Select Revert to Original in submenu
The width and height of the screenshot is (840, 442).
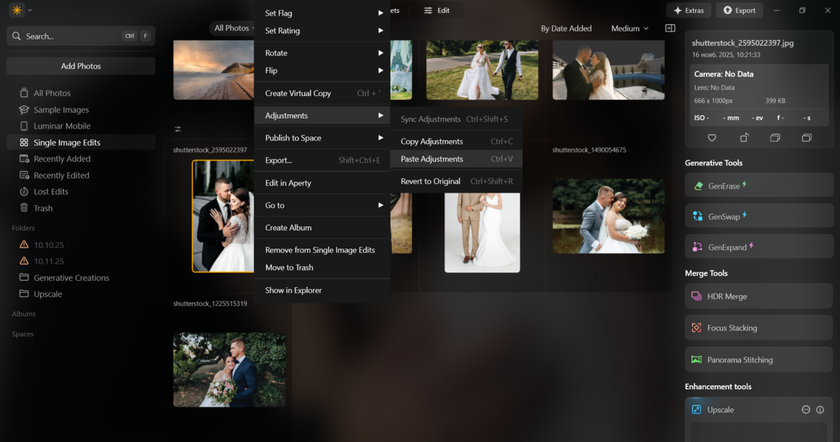tap(456, 181)
